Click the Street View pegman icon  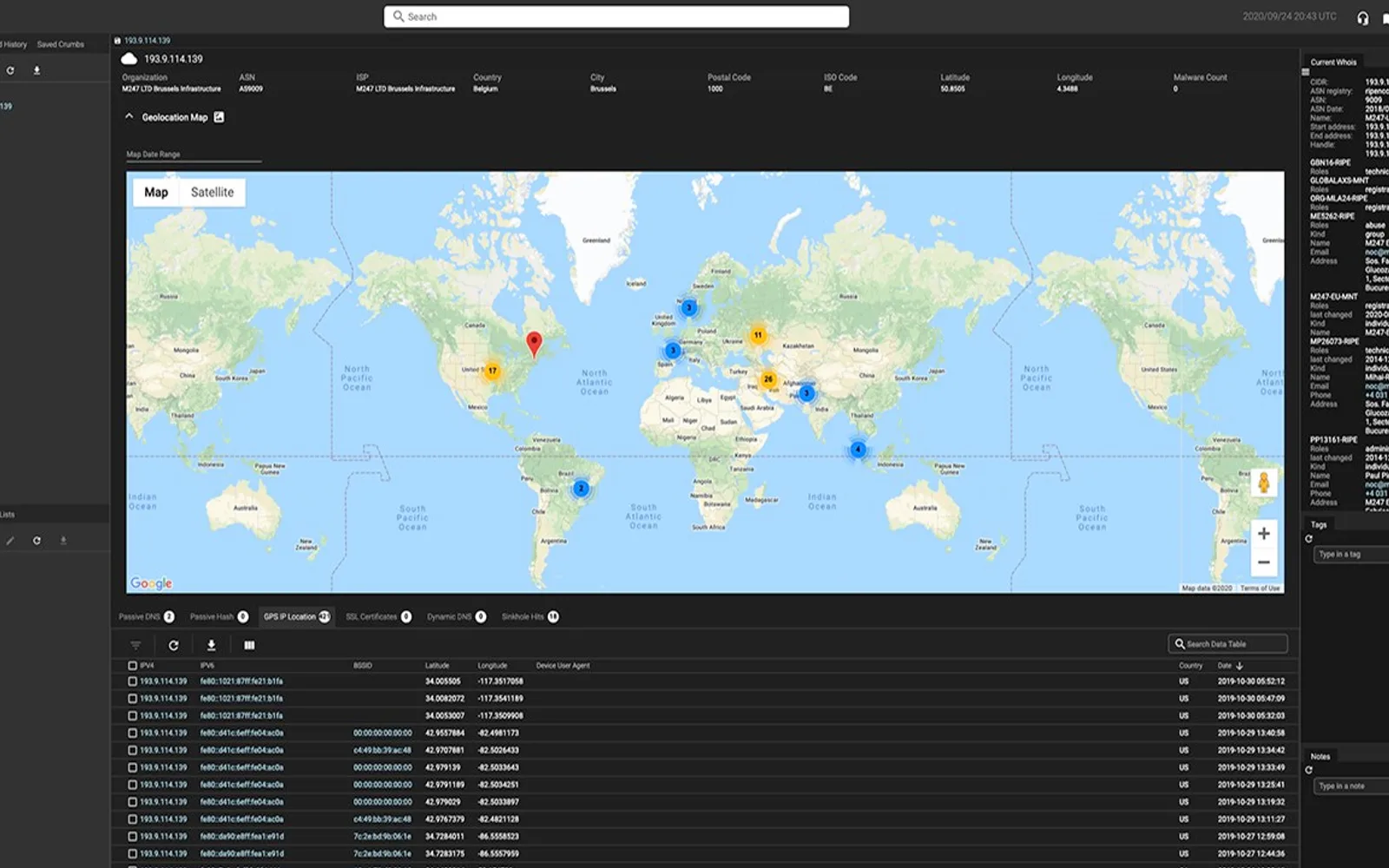(x=1264, y=482)
